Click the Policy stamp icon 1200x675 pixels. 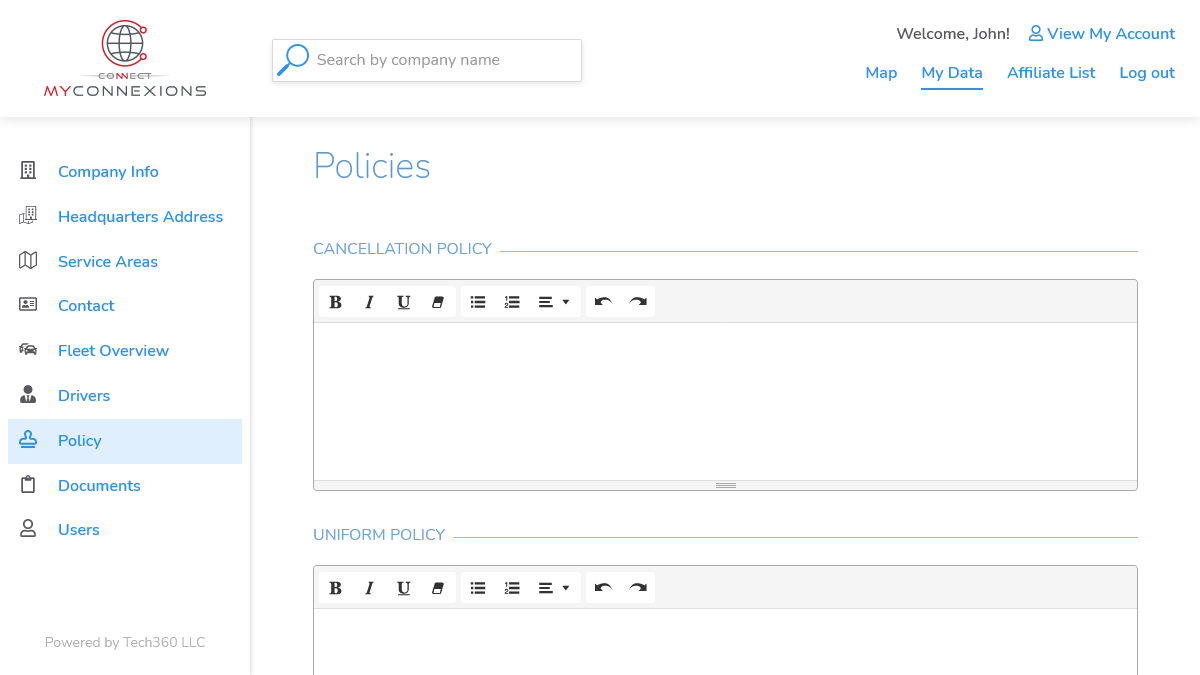pos(28,440)
